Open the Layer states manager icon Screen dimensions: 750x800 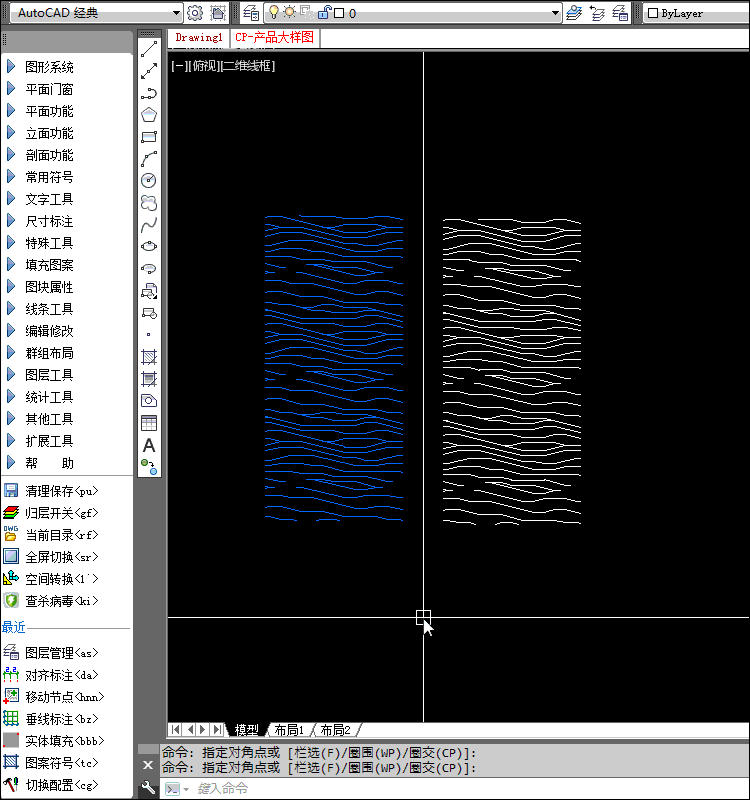pos(620,13)
